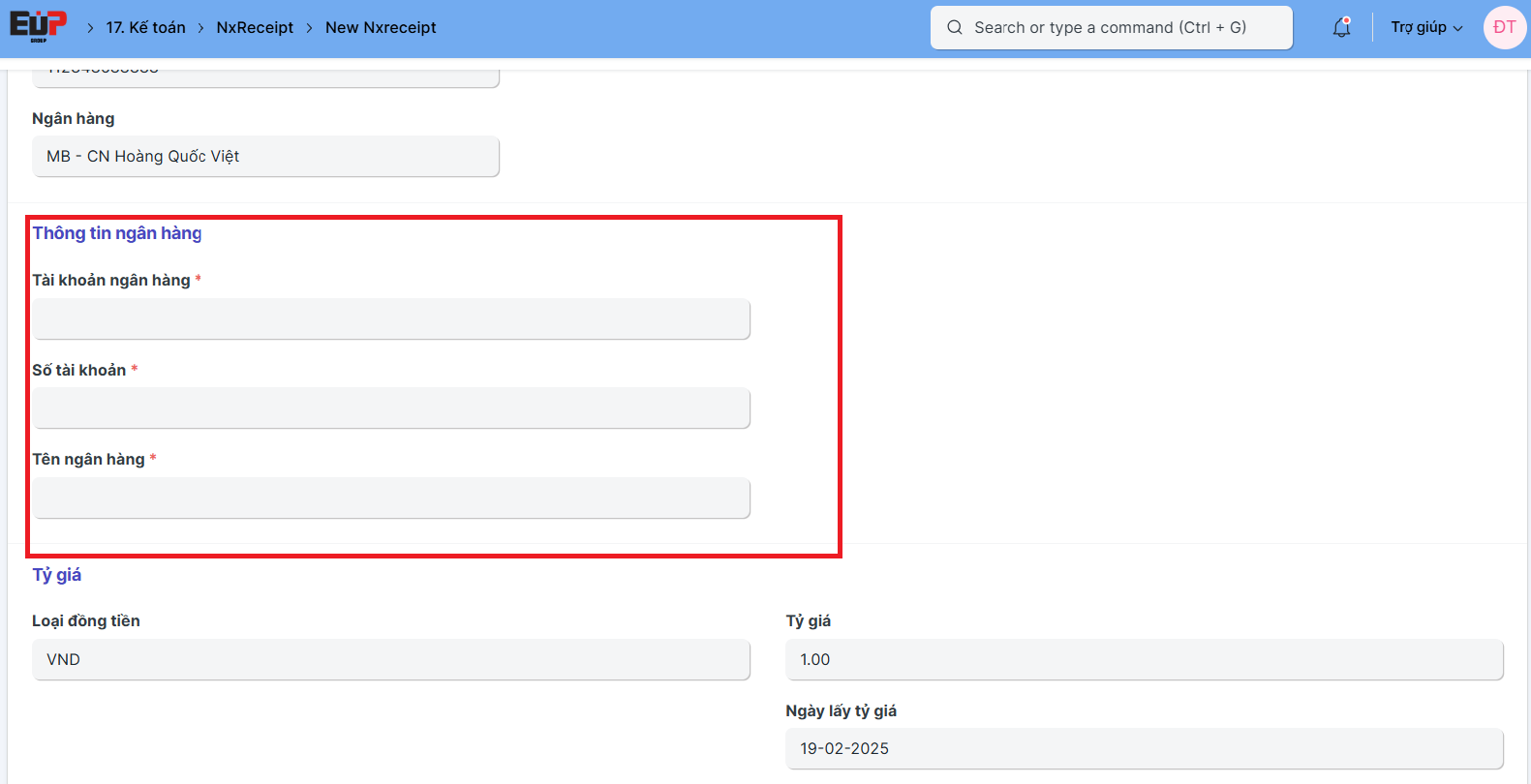This screenshot has width=1531, height=784.
Task: Select the Tên ngân hàng input field
Action: click(x=391, y=498)
